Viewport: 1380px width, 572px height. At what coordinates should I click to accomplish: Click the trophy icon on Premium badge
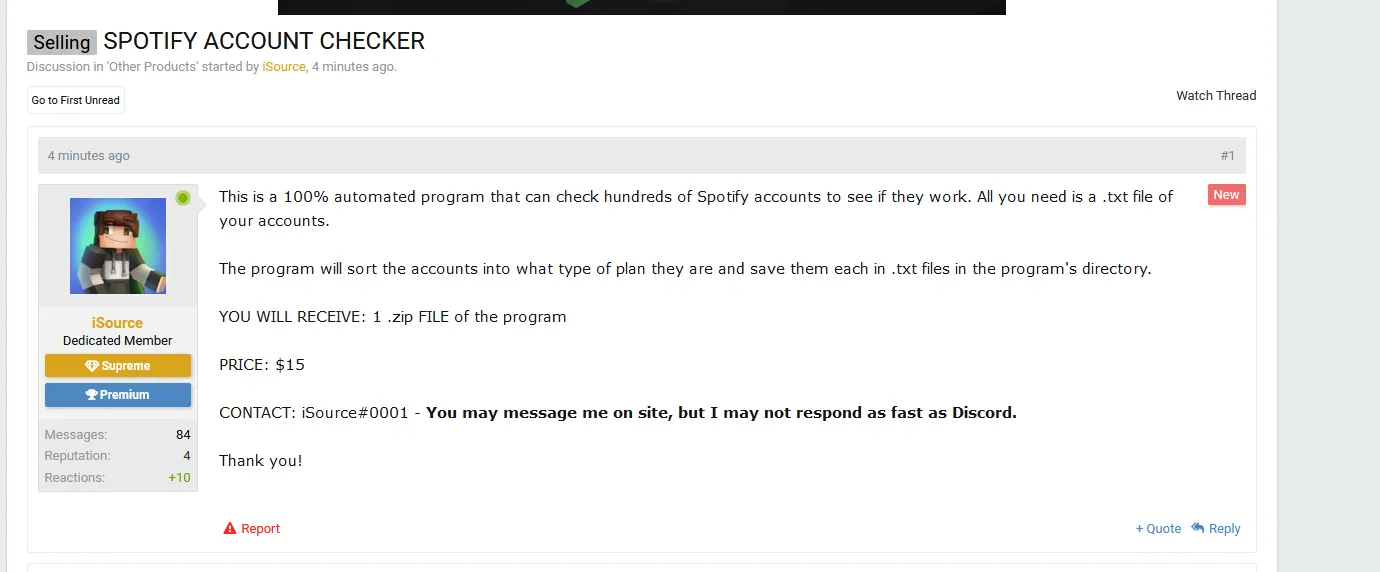[92, 395]
